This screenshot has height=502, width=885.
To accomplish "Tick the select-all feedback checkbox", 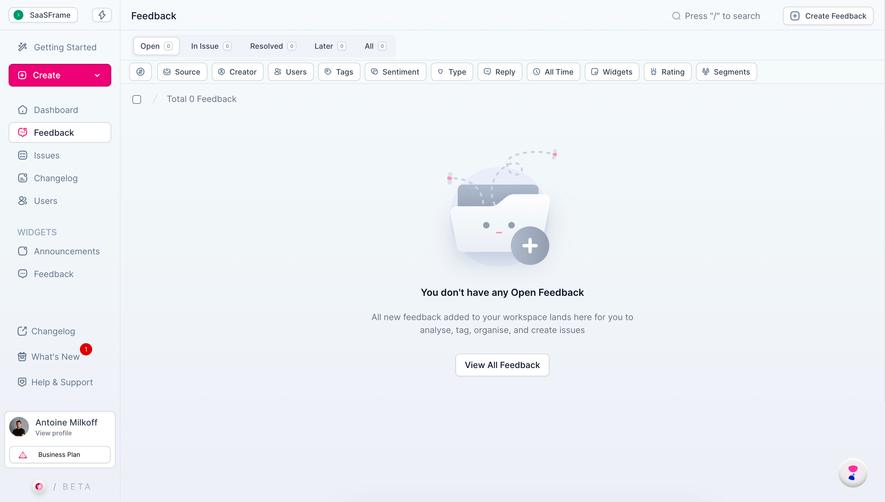I will coord(137,99).
